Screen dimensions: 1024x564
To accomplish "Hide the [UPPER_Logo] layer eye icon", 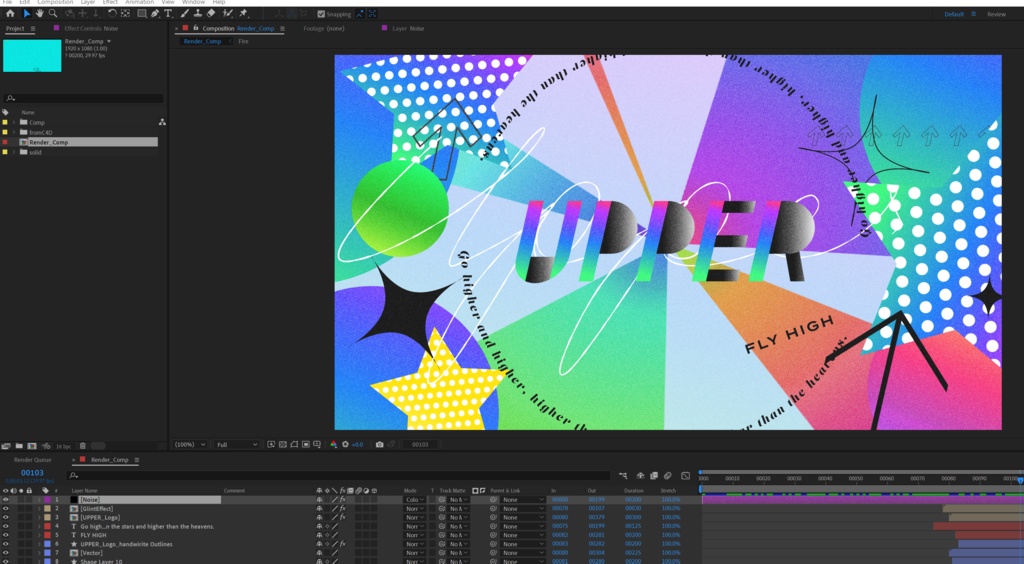I will tap(6, 518).
